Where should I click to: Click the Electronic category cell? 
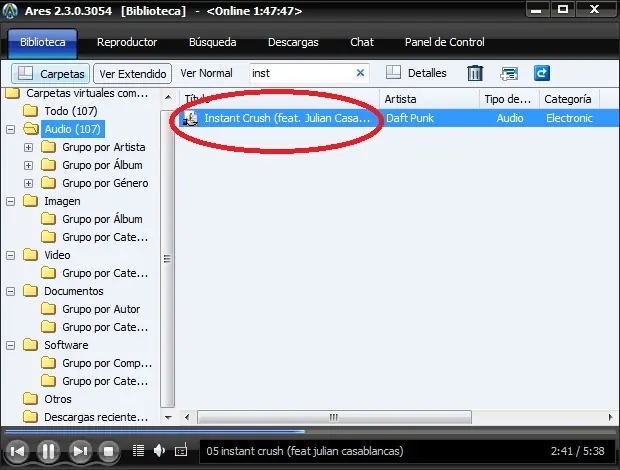(x=569, y=118)
